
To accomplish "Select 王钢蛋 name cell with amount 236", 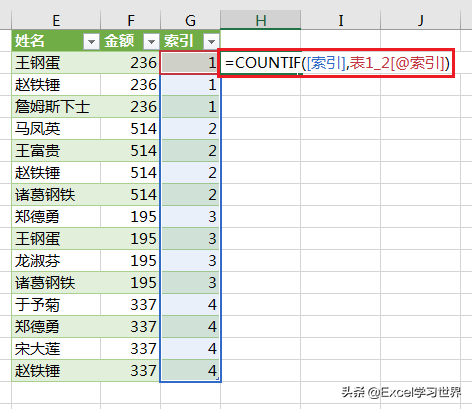I will (x=56, y=63).
